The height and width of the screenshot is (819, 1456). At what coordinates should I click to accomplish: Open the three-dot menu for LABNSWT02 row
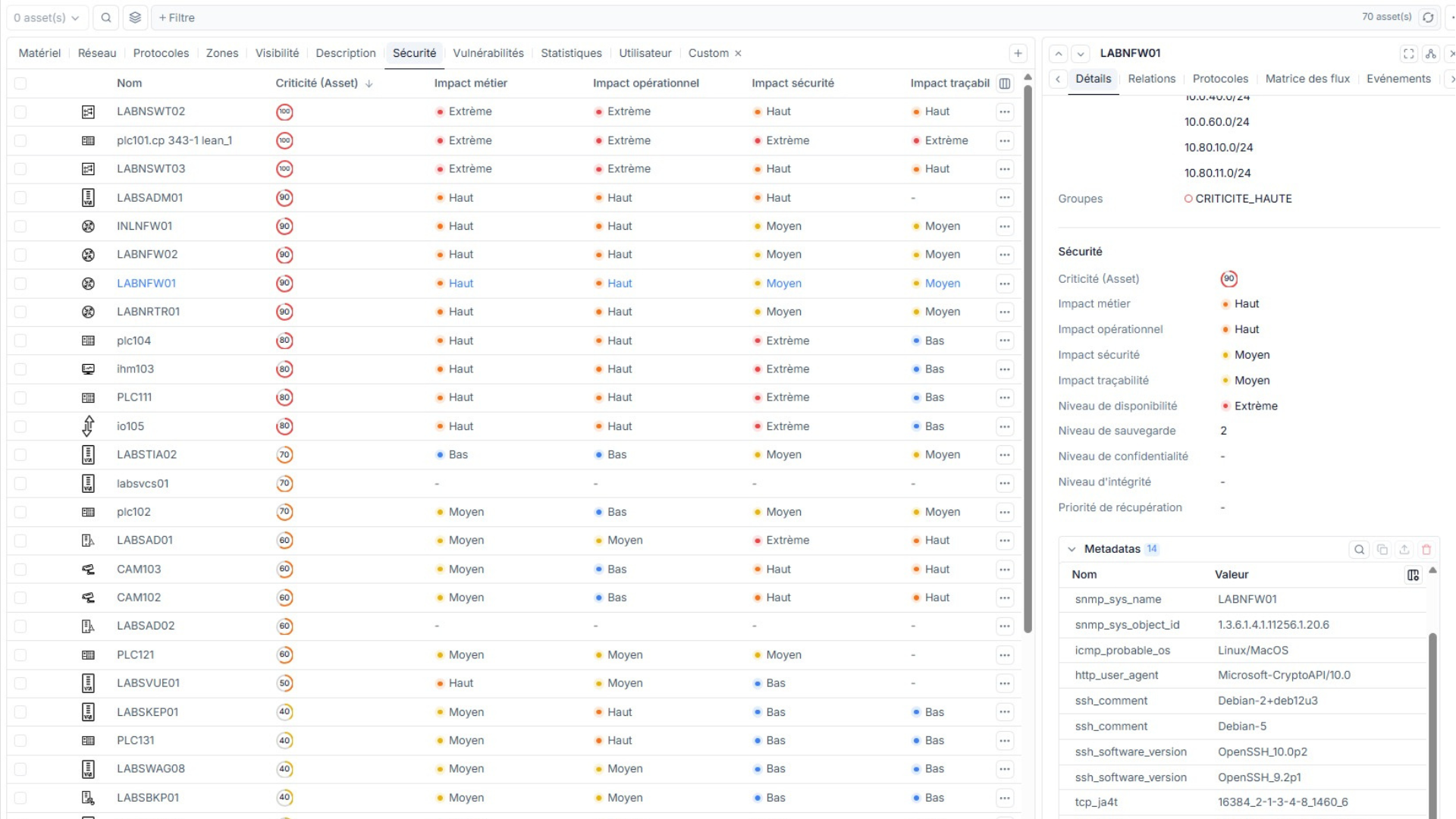[x=1005, y=111]
